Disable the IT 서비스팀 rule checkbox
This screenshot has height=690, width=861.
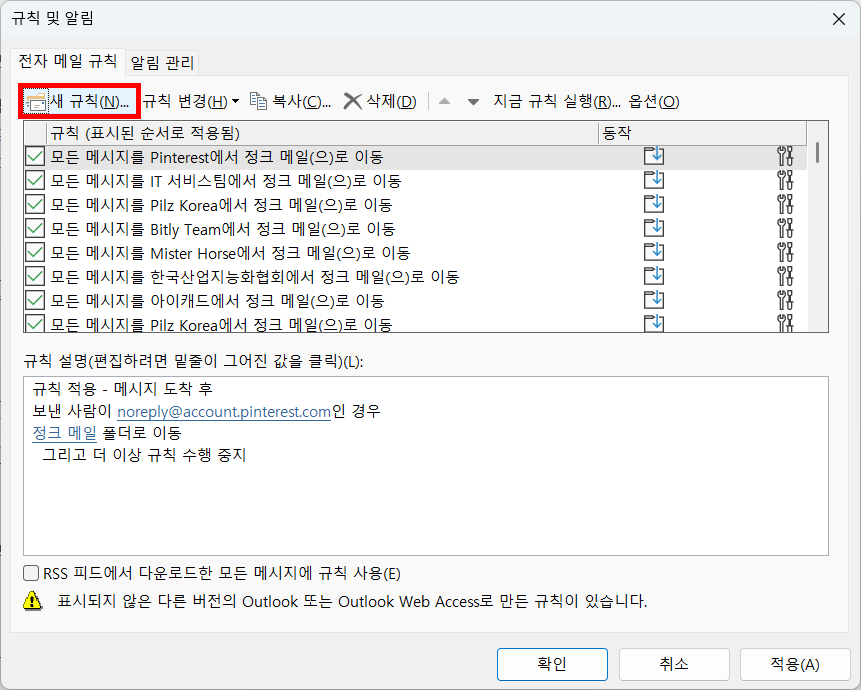(x=33, y=179)
